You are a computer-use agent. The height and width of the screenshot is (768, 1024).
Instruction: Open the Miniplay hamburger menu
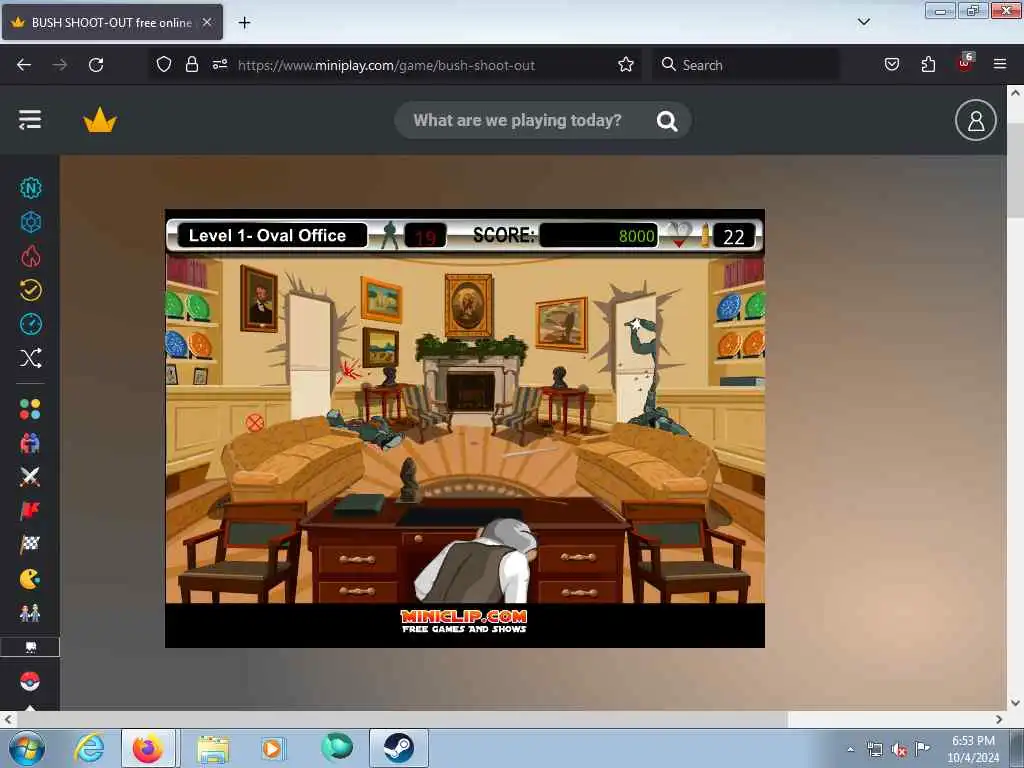(x=30, y=120)
